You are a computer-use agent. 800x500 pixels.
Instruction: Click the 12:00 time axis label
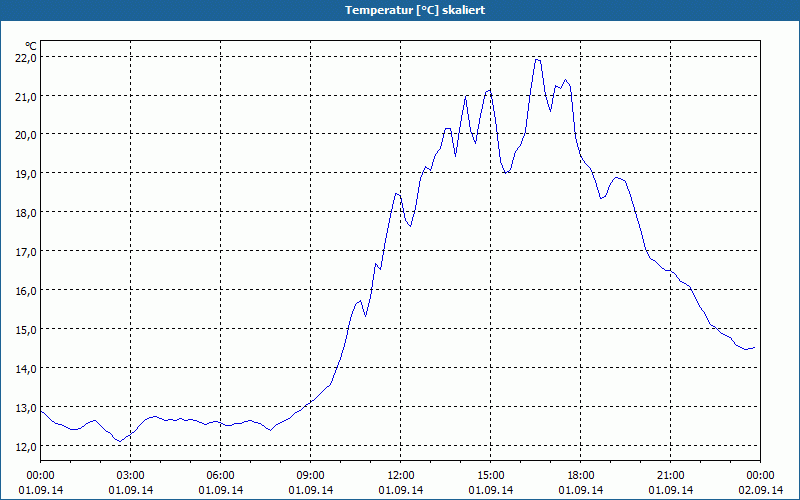click(x=401, y=476)
